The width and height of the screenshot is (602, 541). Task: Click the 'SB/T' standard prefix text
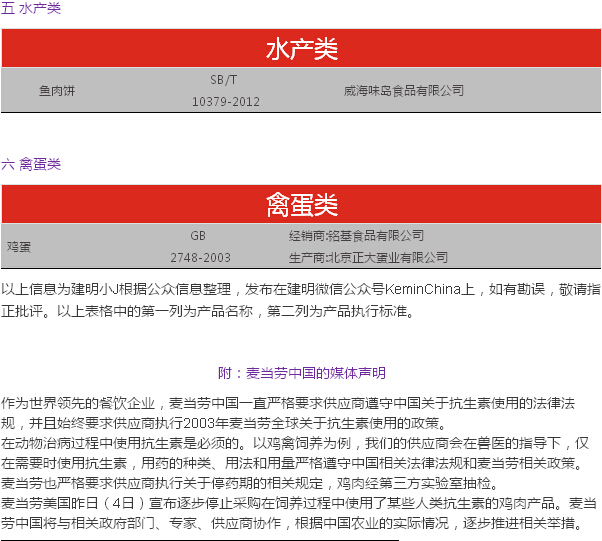(224, 79)
